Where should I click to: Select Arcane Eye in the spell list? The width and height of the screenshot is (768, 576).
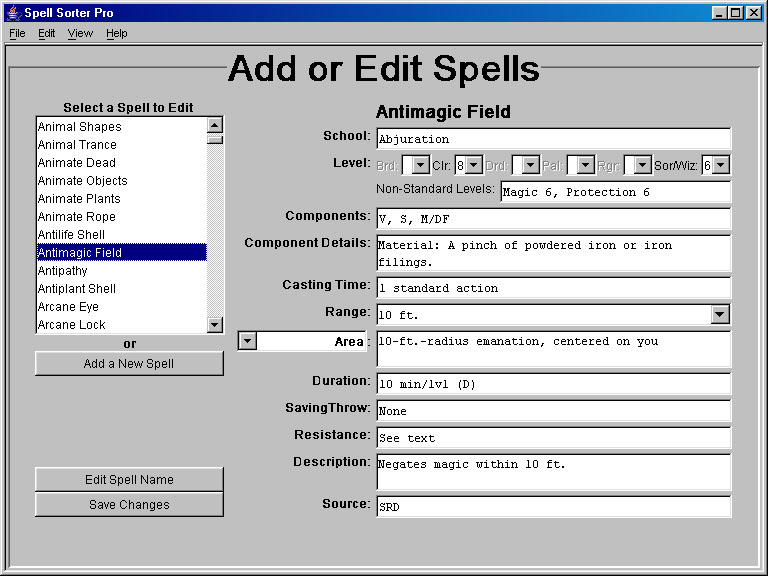point(121,307)
